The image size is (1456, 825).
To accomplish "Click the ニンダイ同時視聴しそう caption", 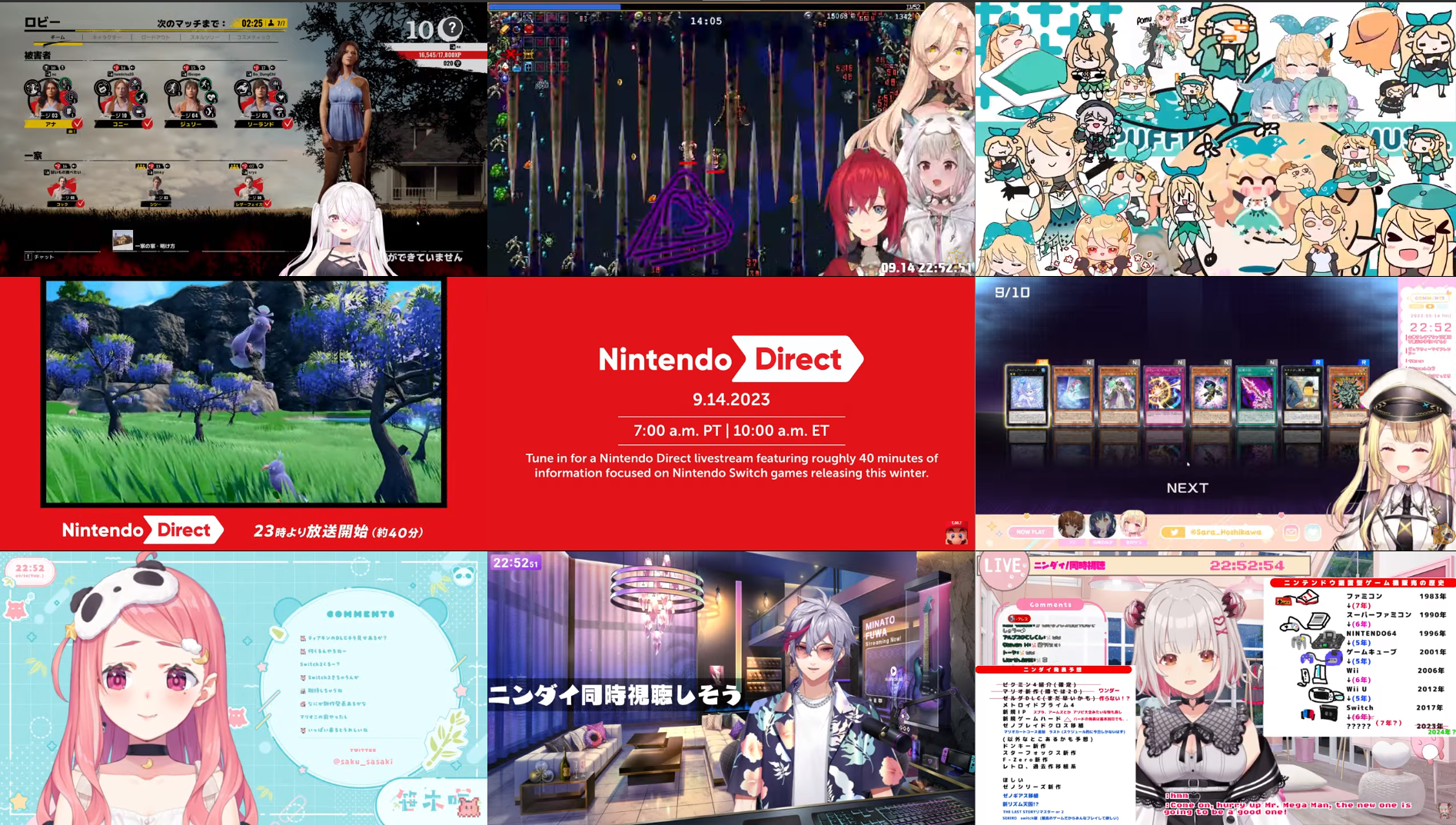I will tap(616, 694).
